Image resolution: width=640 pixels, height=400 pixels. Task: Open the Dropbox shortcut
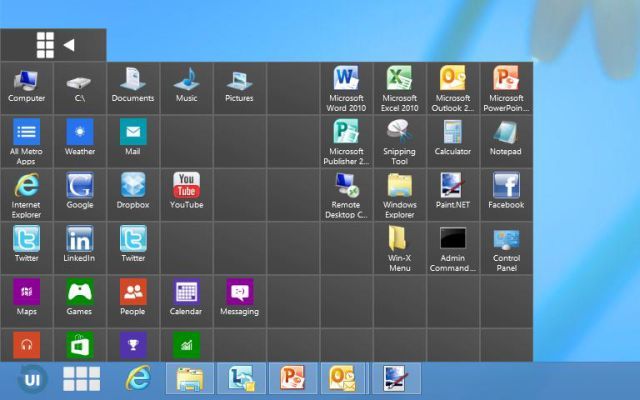point(133,191)
